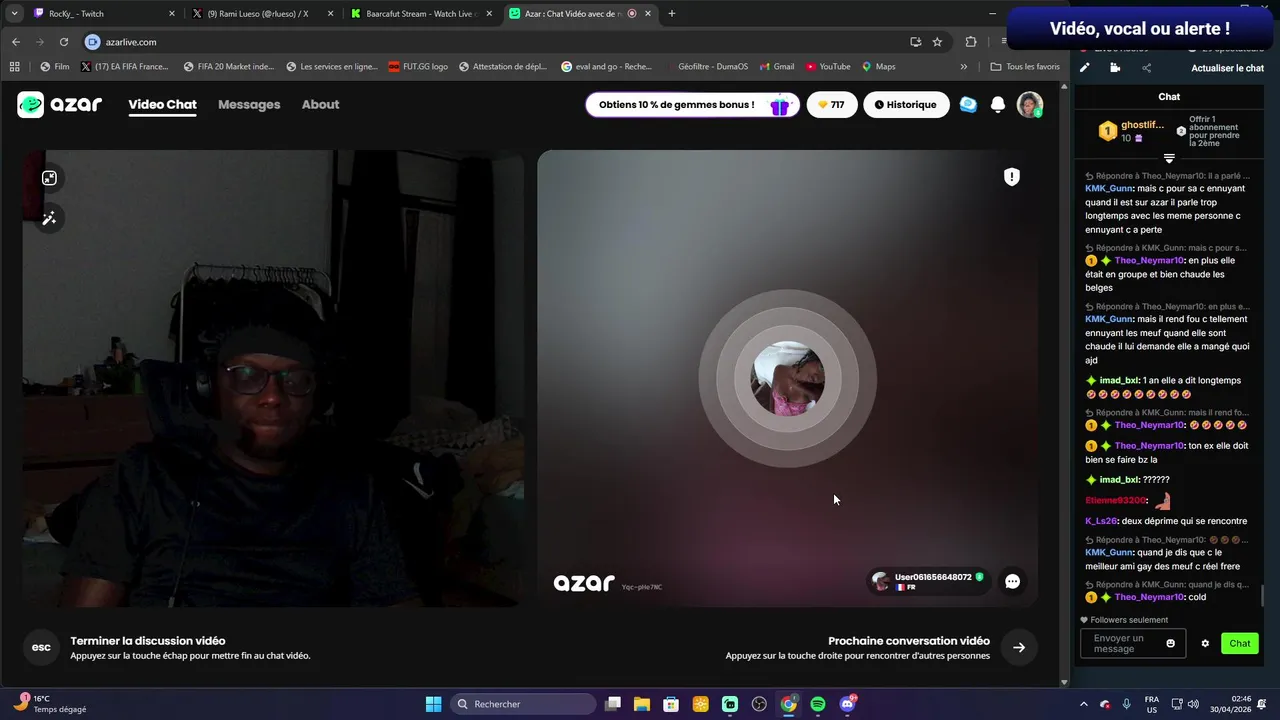Click the resize icon on local video

49,178
